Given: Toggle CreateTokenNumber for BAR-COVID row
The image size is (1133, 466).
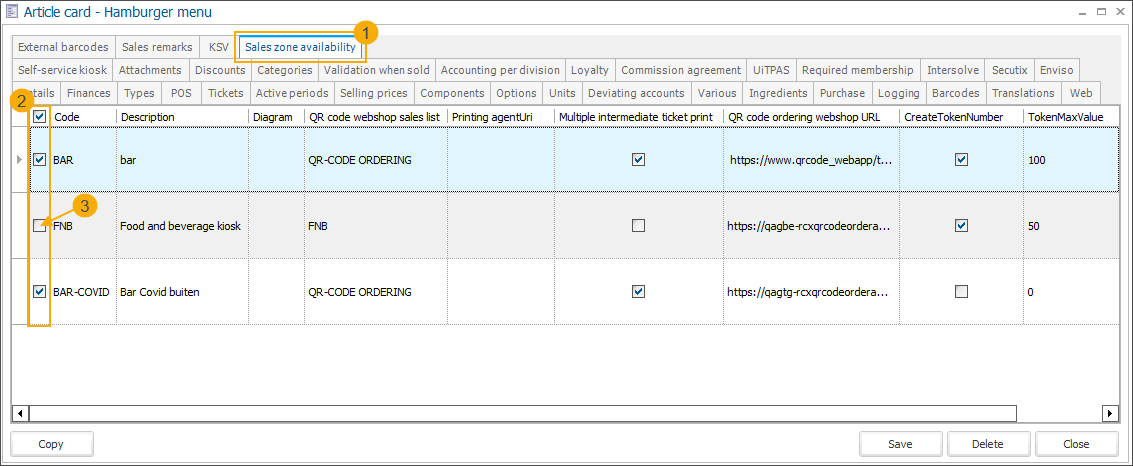Looking at the screenshot, I should 961,292.
